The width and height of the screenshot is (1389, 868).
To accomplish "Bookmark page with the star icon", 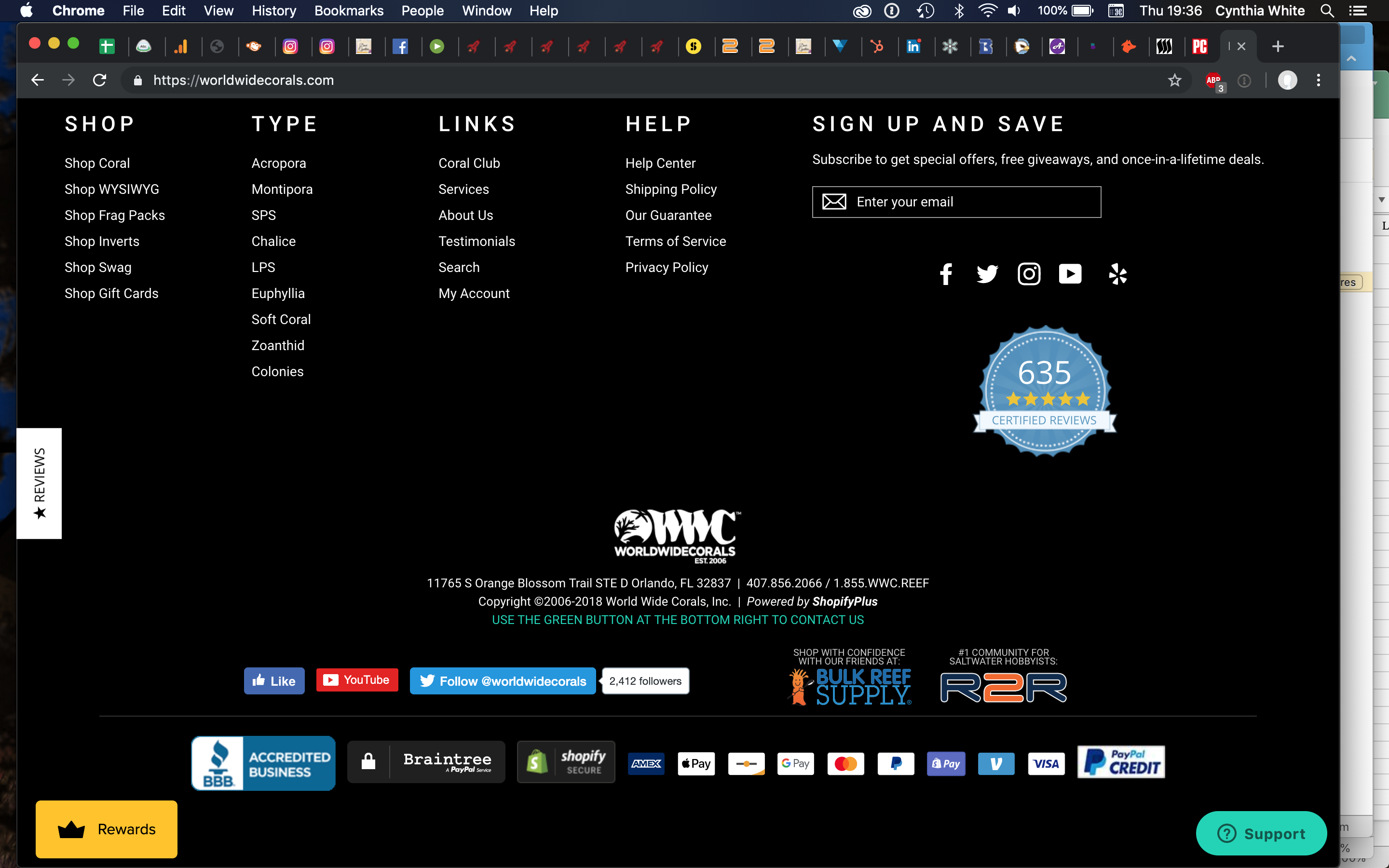I will tap(1174, 81).
